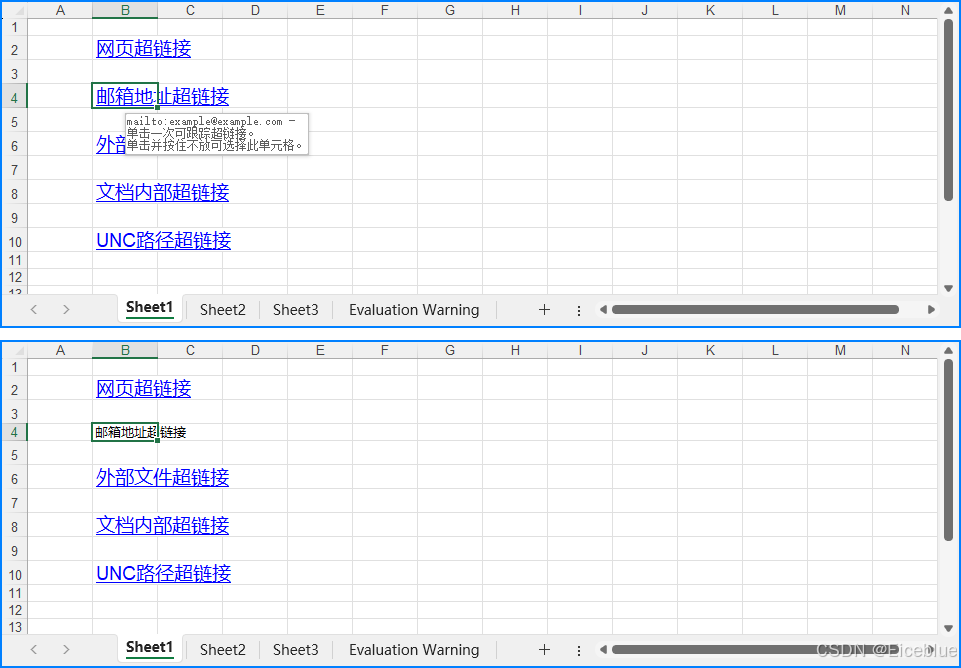Click horizontal scroll left arrow, top spreadsheet
The height and width of the screenshot is (668, 961).
[x=603, y=309]
